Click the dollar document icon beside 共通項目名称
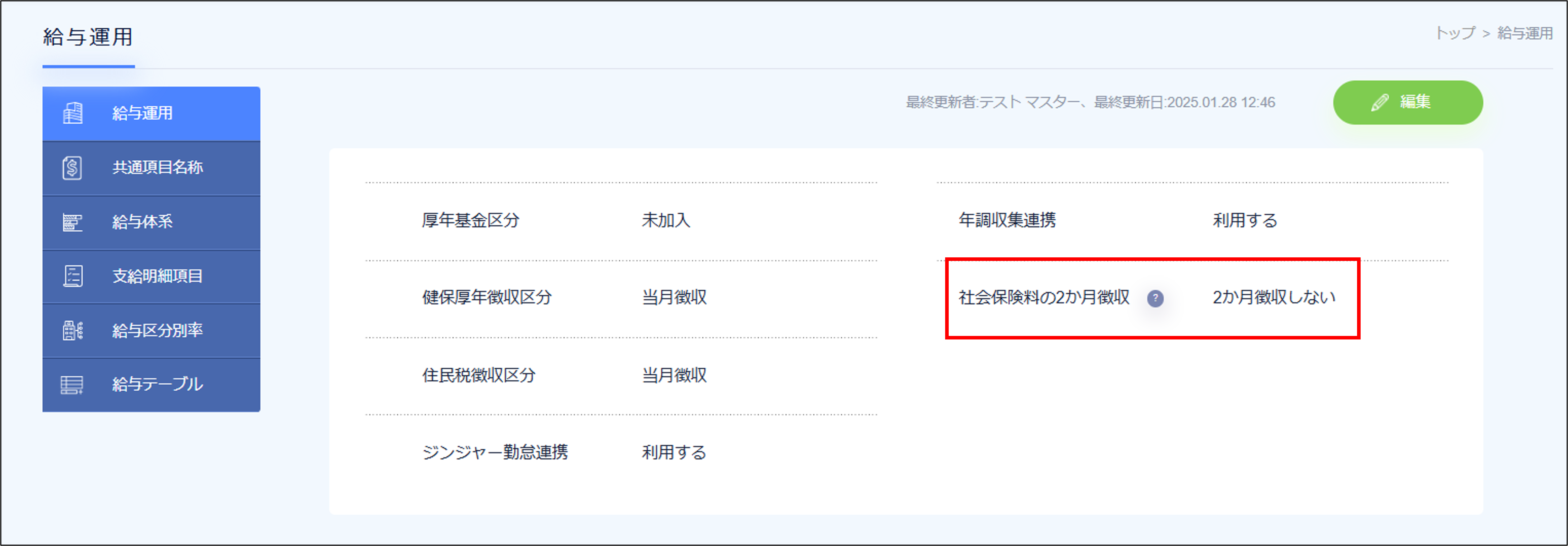This screenshot has height=546, width=1568. point(72,167)
